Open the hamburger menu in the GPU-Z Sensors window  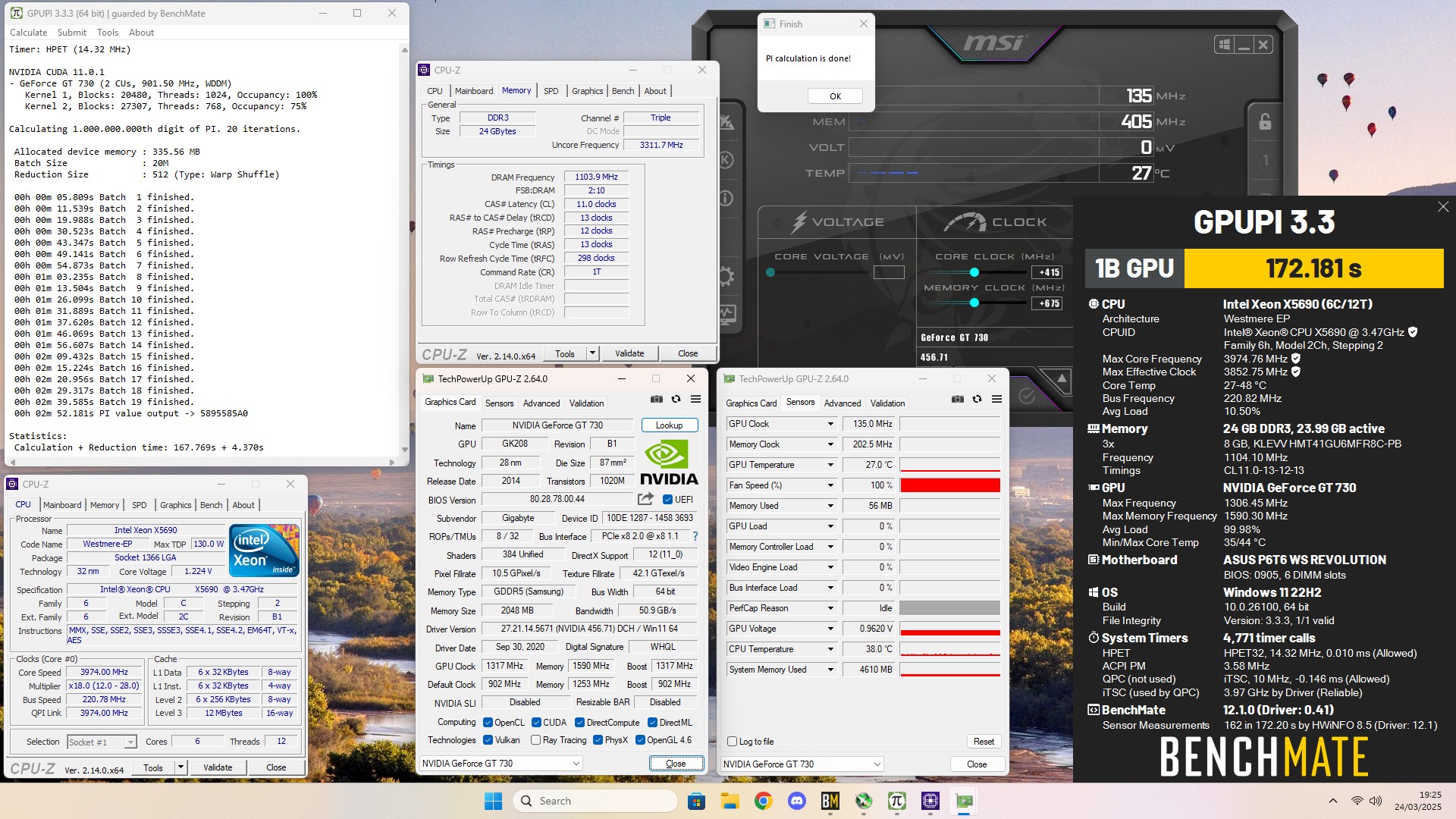click(x=996, y=400)
